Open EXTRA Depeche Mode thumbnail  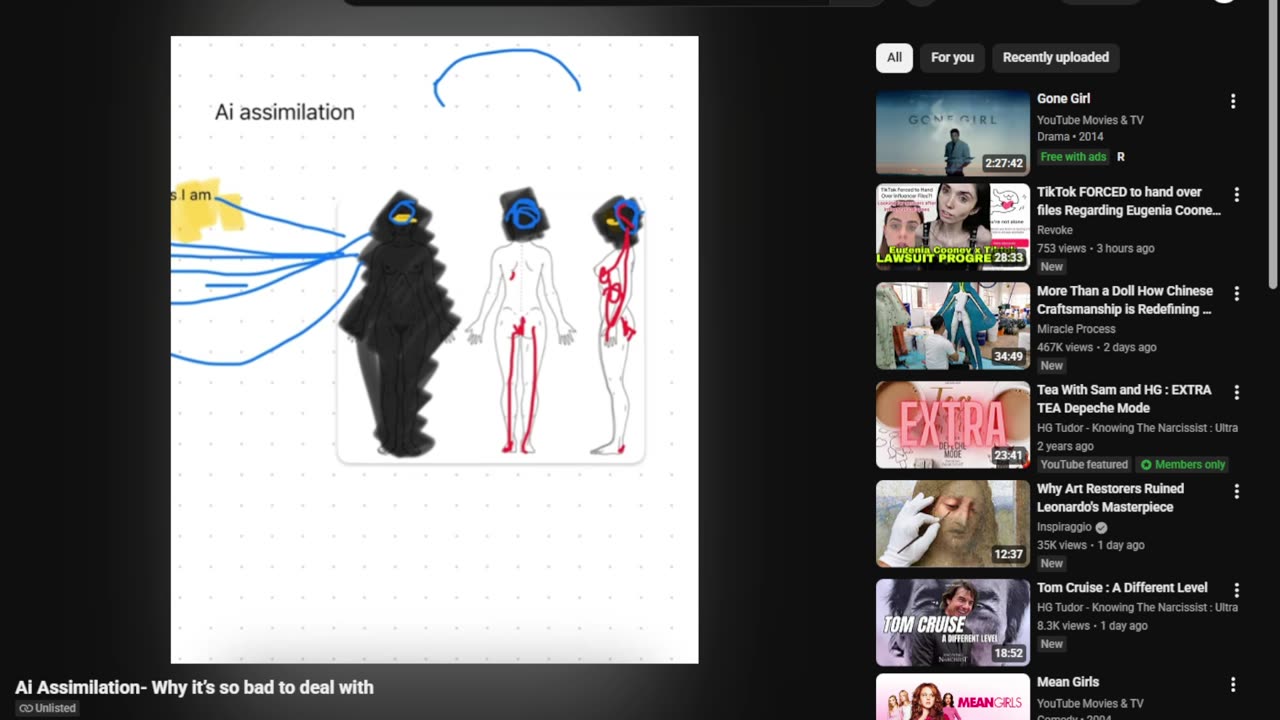(x=953, y=425)
